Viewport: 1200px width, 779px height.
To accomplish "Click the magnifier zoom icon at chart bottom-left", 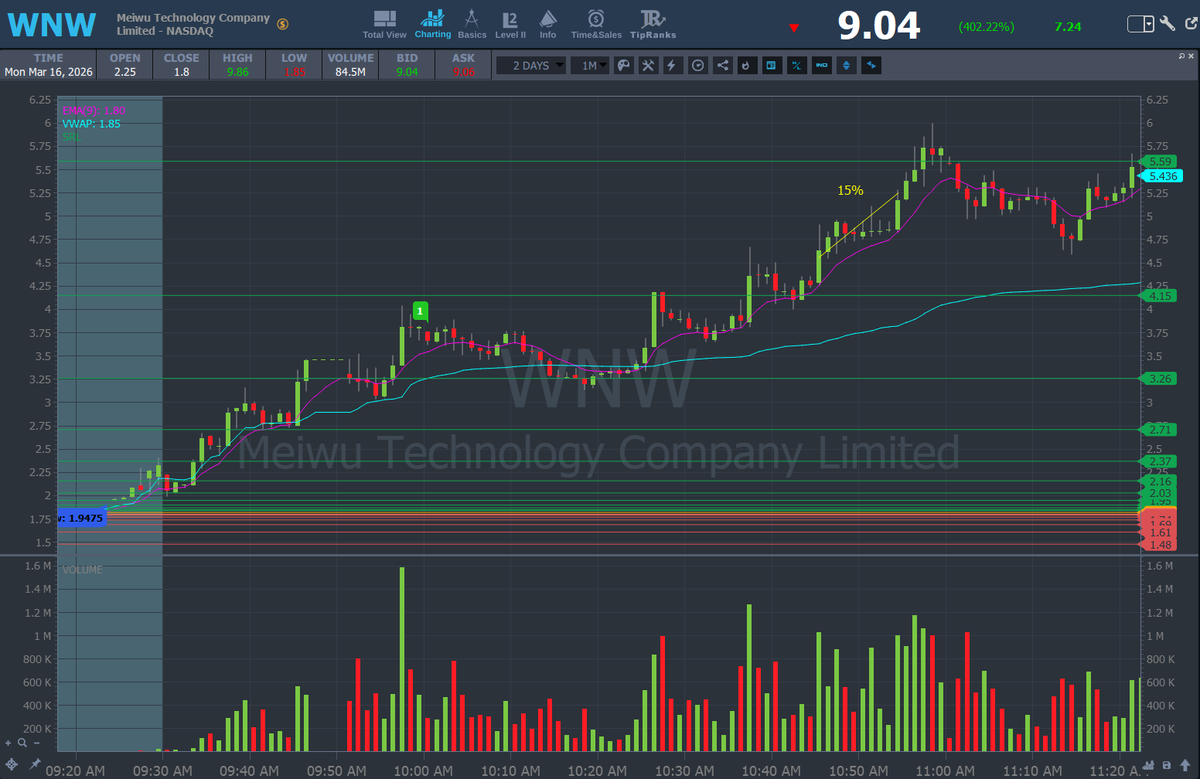I will (22, 743).
